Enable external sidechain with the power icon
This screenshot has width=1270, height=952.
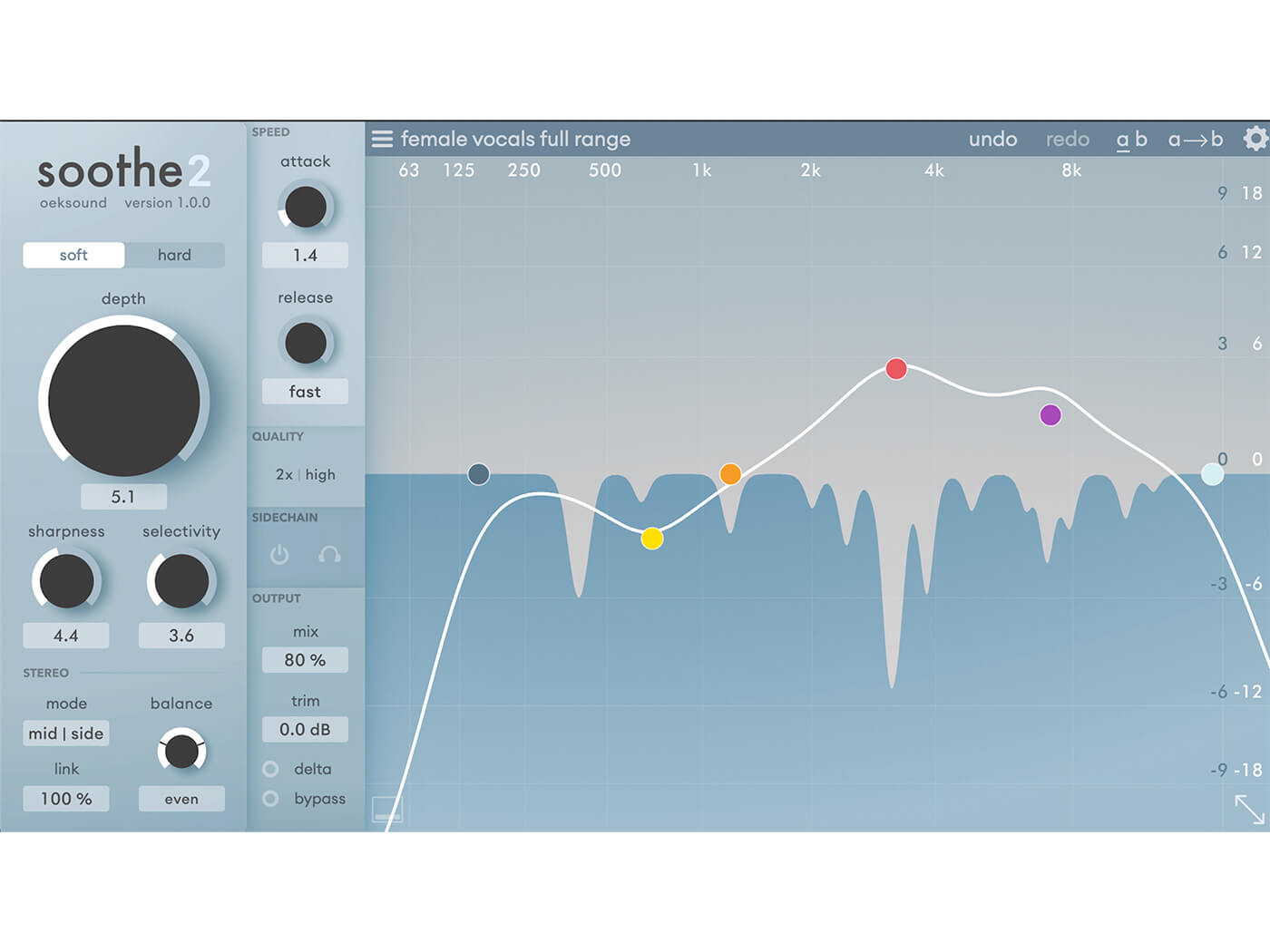pyautogui.click(x=278, y=555)
